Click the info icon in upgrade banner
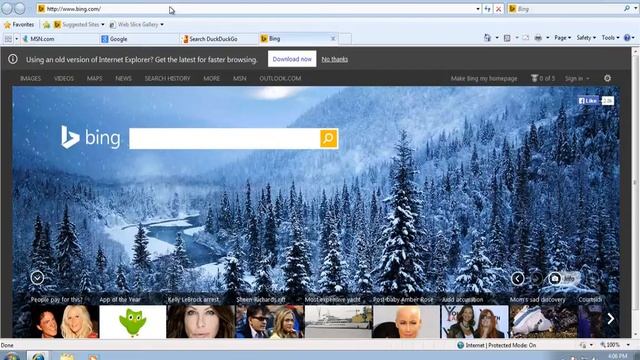The width and height of the screenshot is (640, 360). click(x=13, y=59)
